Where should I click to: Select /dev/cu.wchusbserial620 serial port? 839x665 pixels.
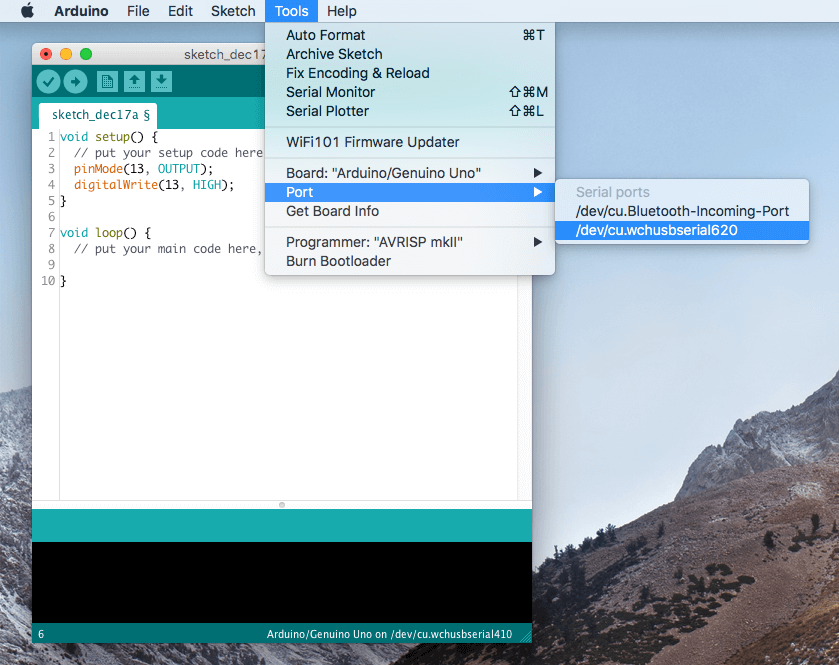coord(656,230)
